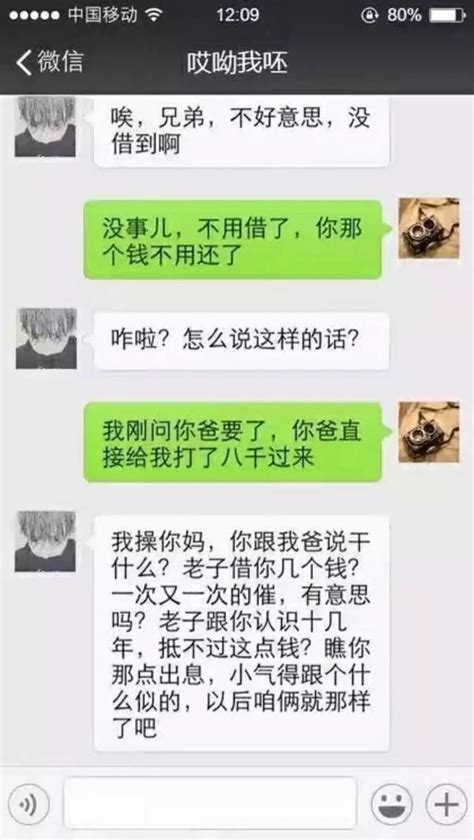The width and height of the screenshot is (474, 840).
Task: Select the 唉，兄弟，不好意思 message bubble
Action: pos(240,132)
